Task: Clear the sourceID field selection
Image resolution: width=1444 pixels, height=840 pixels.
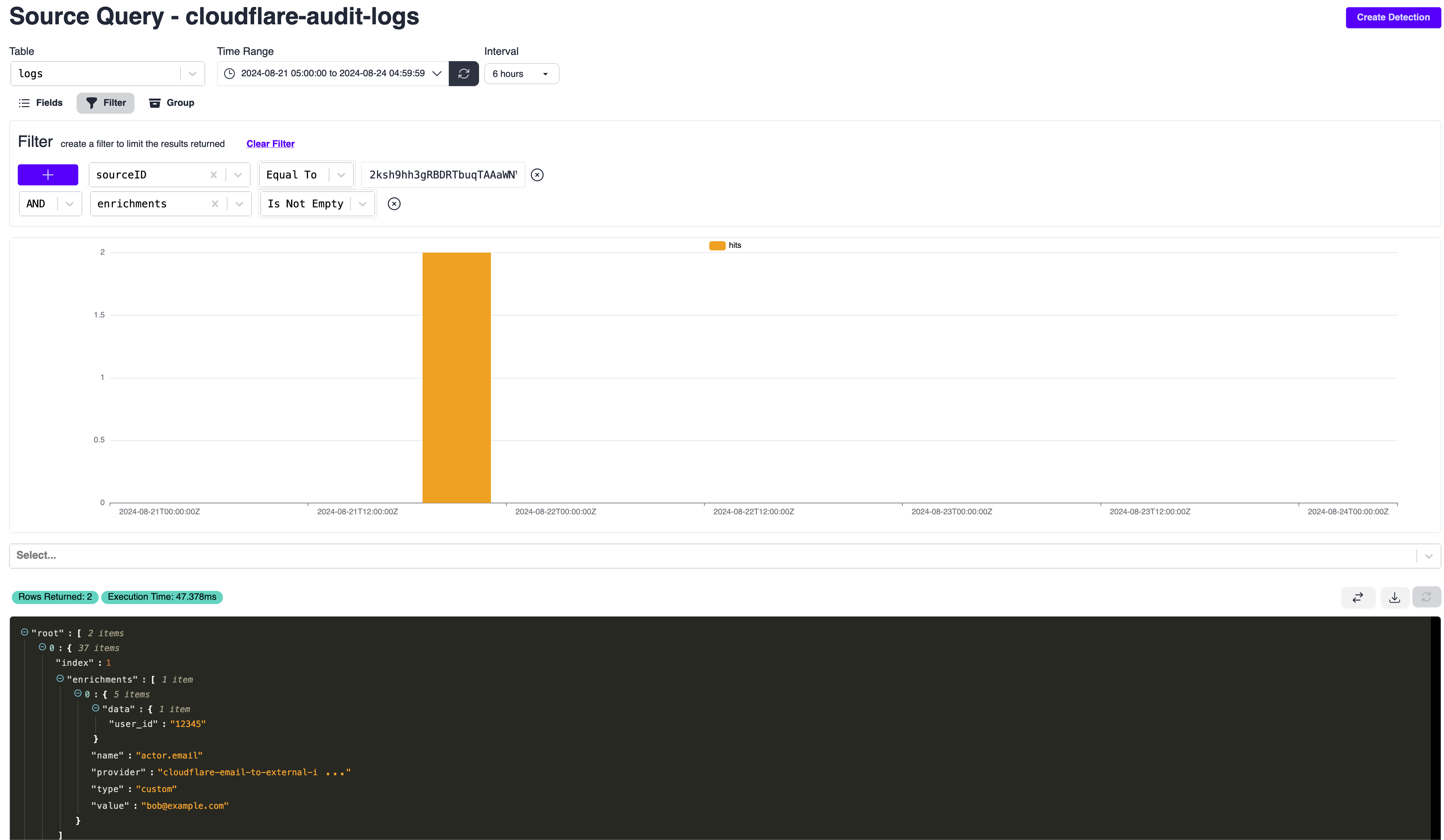Action: tap(213, 175)
